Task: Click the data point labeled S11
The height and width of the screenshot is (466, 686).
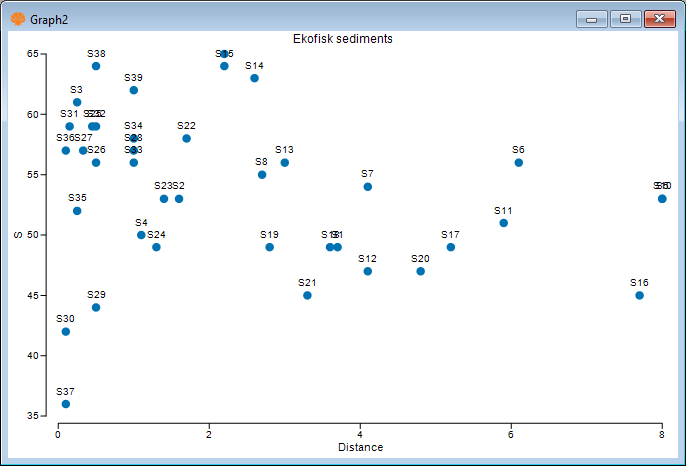Action: tap(503, 223)
